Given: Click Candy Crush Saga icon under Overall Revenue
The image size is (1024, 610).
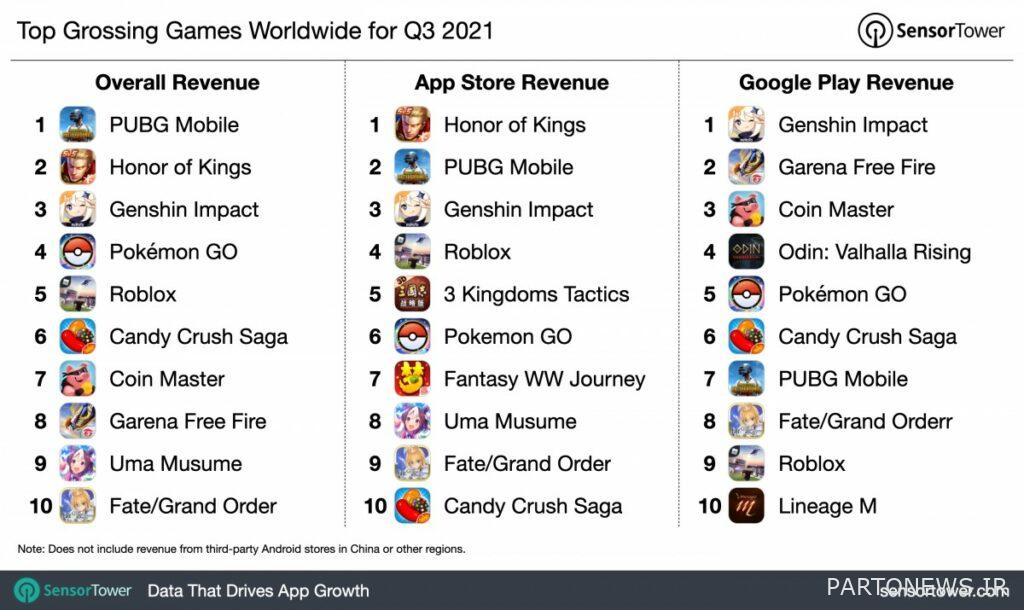Looking at the screenshot, I should [x=78, y=336].
